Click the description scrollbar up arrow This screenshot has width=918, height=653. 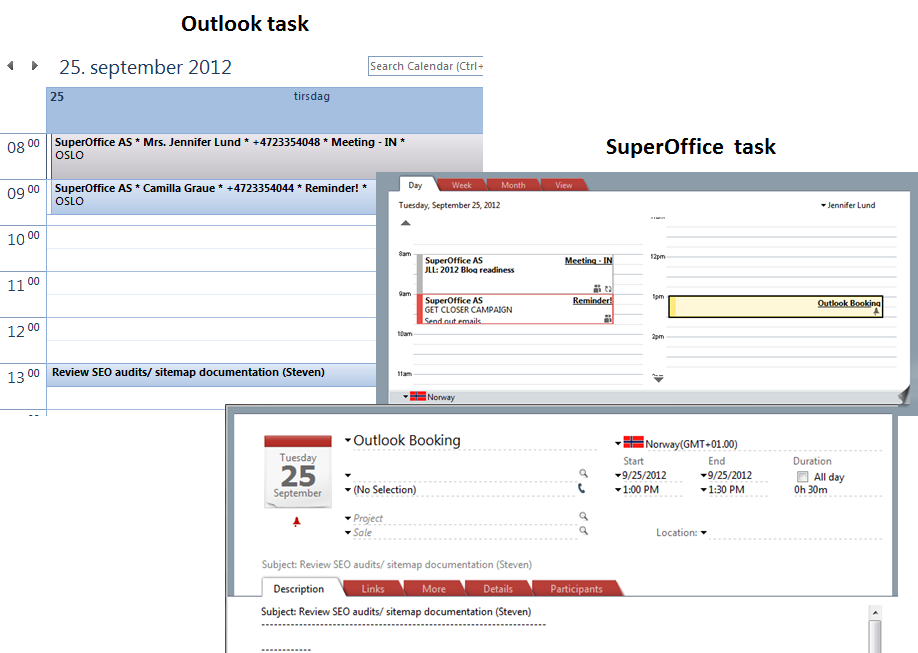tap(875, 613)
